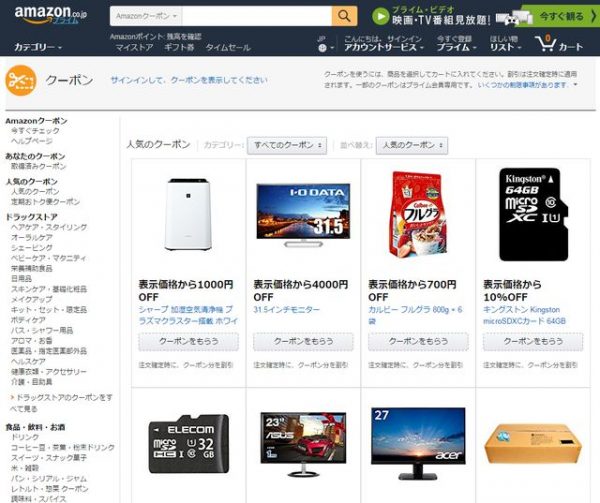Click ドラッグストアのクーポンをすべて見る link

tap(61, 403)
